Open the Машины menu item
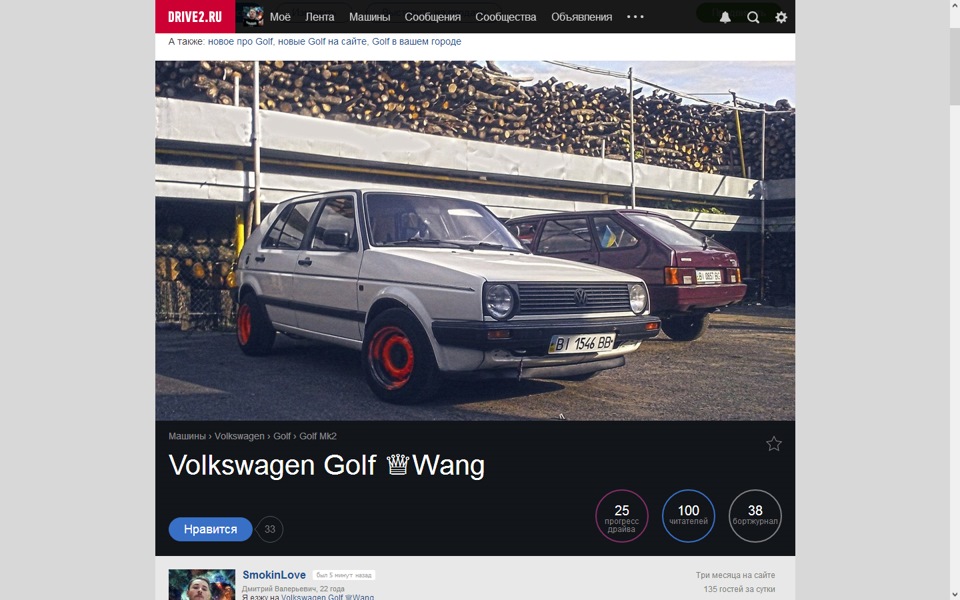 (369, 17)
